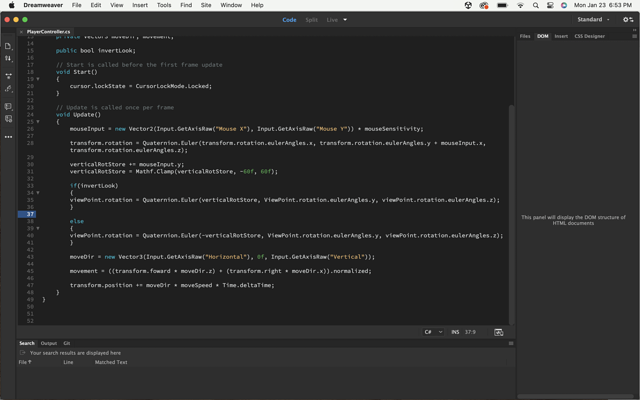Screen dimensions: 640x400
Task: Select the Search tab in bottom panel
Action: [x=27, y=343]
